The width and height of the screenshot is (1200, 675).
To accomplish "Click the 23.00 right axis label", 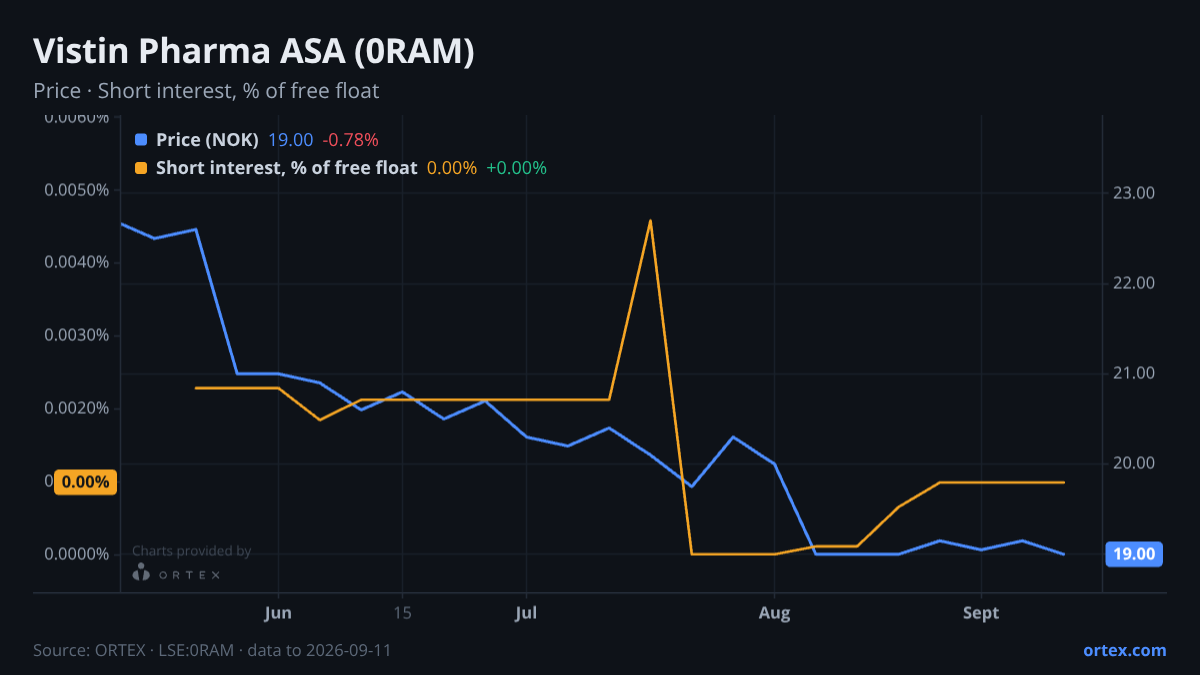I will (x=1135, y=193).
